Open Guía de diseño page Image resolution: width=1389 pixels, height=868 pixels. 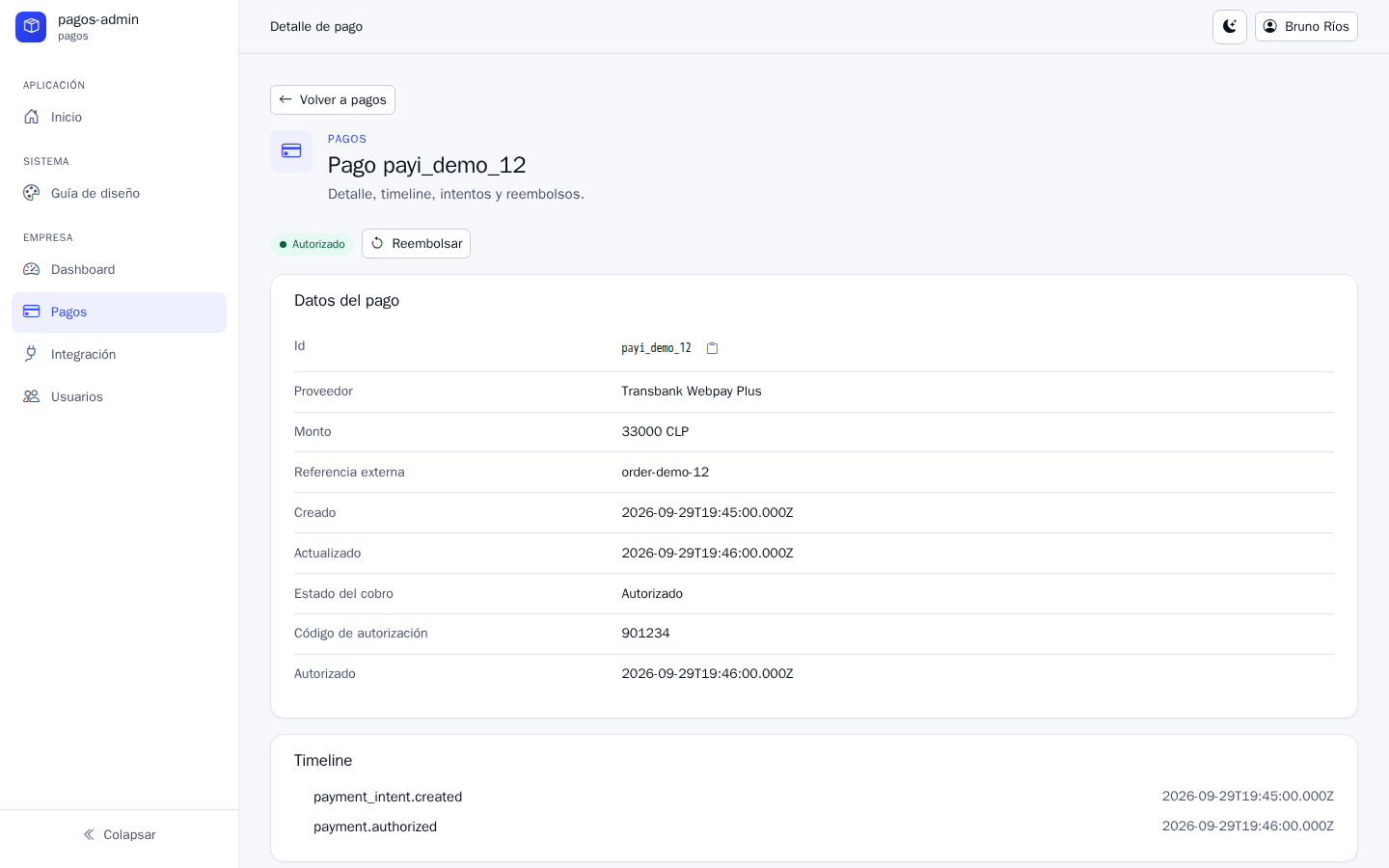click(119, 194)
